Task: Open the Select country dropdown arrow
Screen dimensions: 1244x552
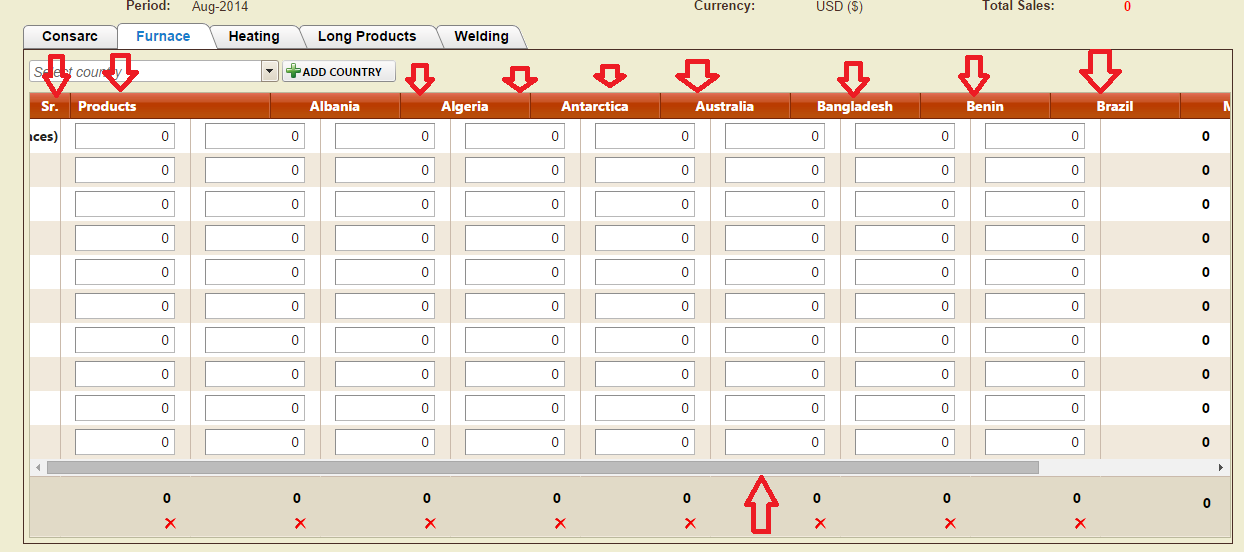Action: tap(269, 72)
